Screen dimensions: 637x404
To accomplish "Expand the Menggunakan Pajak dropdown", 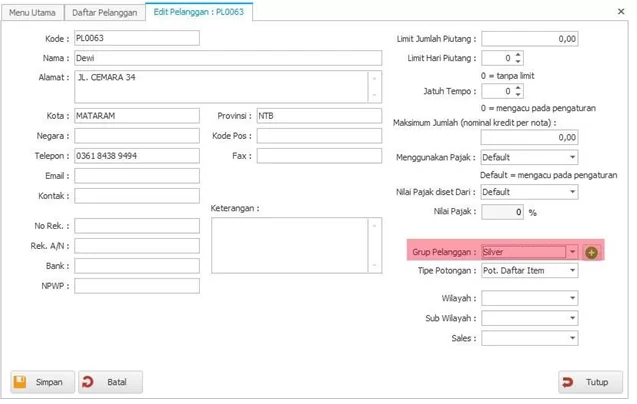I will click(x=572, y=158).
